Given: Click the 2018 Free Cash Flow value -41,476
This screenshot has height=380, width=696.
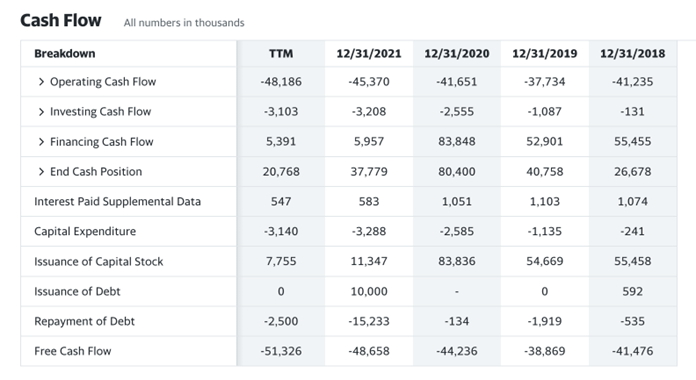Looking at the screenshot, I should [633, 351].
